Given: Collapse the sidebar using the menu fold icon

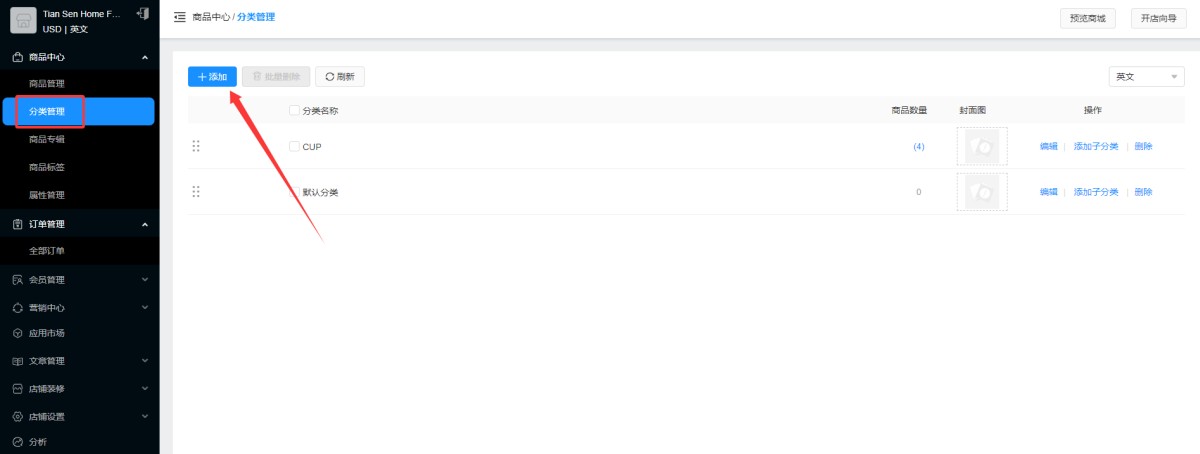Looking at the screenshot, I should [x=179, y=18].
